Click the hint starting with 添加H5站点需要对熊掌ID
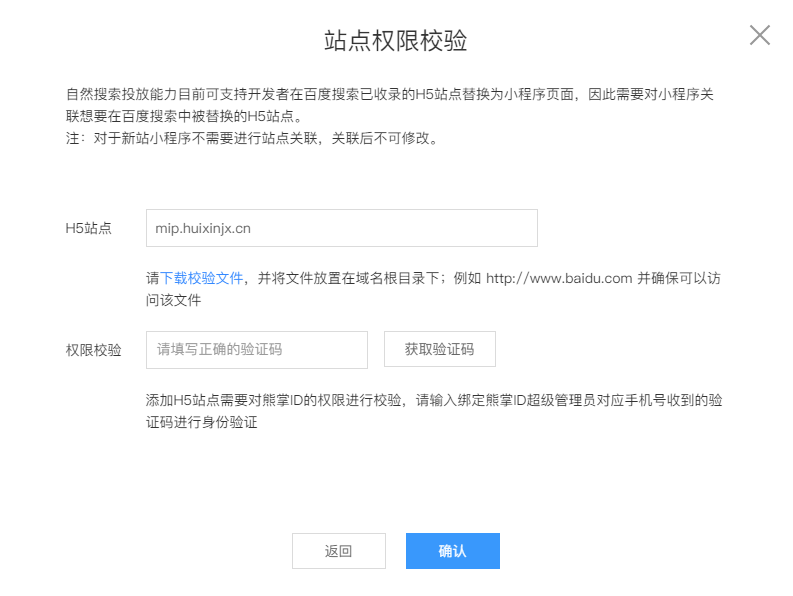The width and height of the screenshot is (793, 596). point(434,400)
